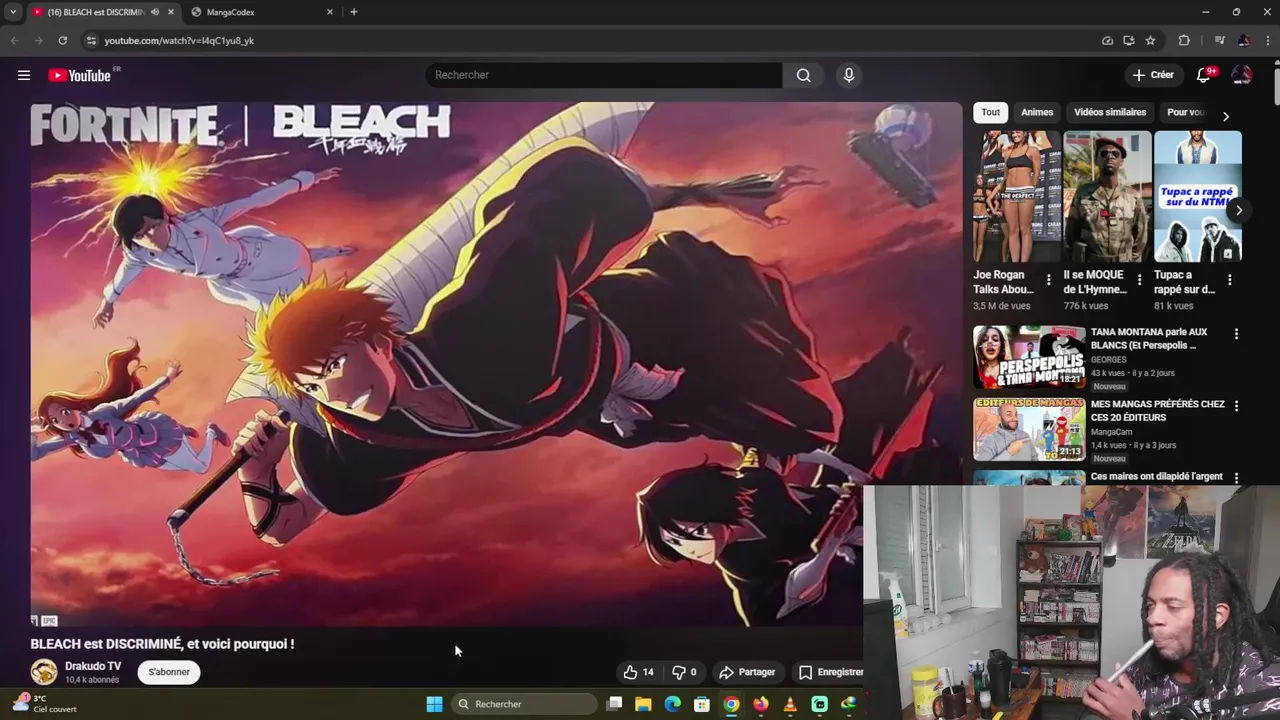Click the taskbar Rechercher search box
This screenshot has height=720, width=1280.
point(525,704)
